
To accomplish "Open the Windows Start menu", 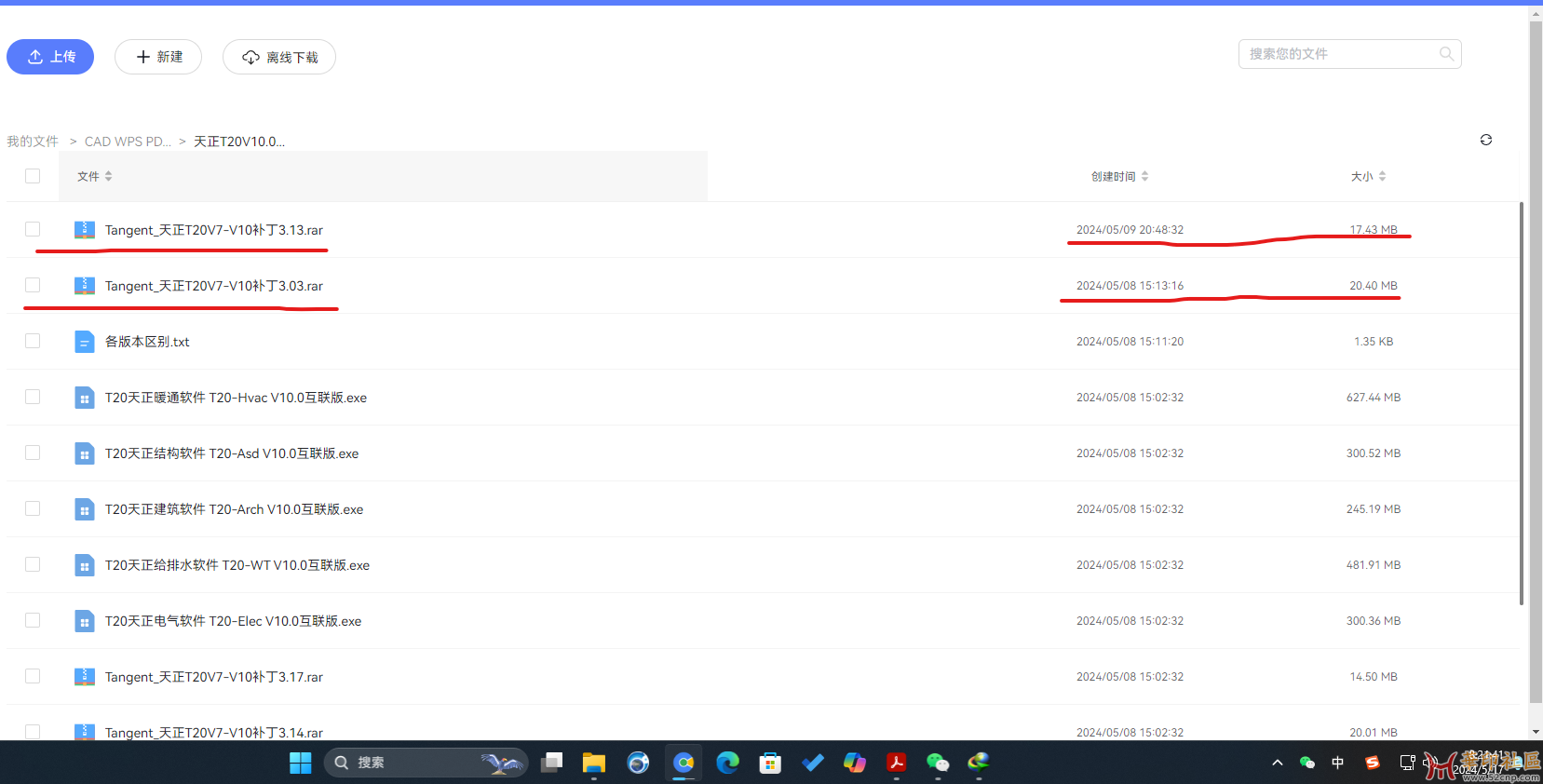I will point(300,763).
